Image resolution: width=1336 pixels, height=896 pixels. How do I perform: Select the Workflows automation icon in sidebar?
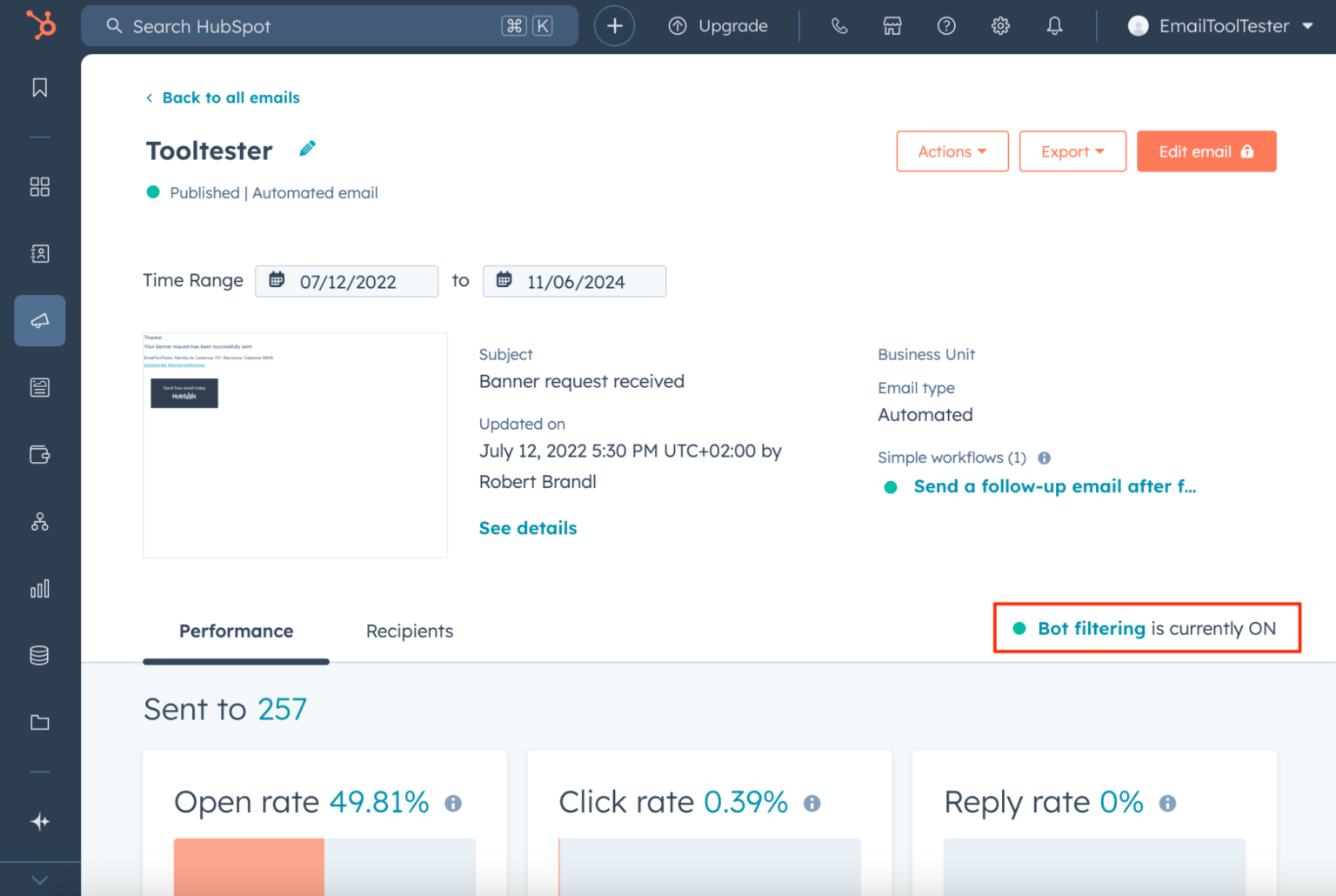(39, 522)
